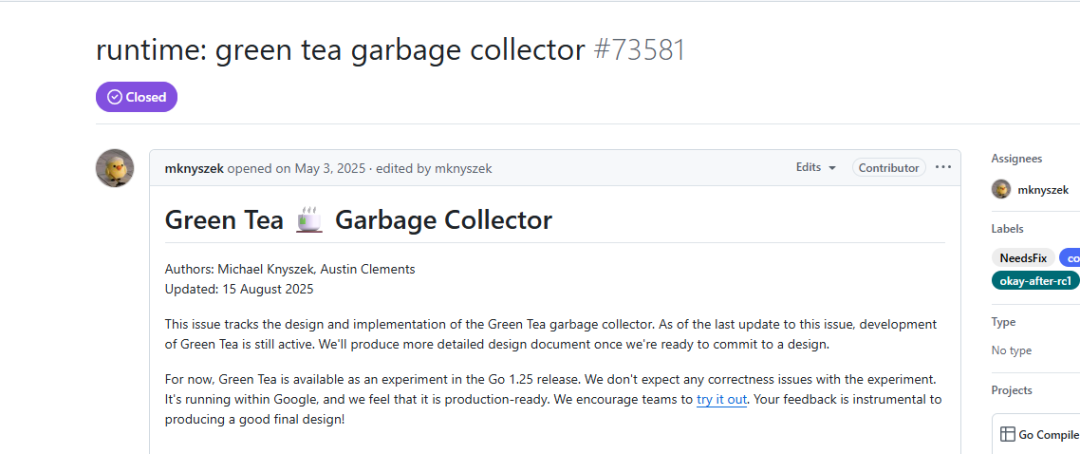The image size is (1080, 454).
Task: Open the "try it out" link
Action: click(x=721, y=399)
